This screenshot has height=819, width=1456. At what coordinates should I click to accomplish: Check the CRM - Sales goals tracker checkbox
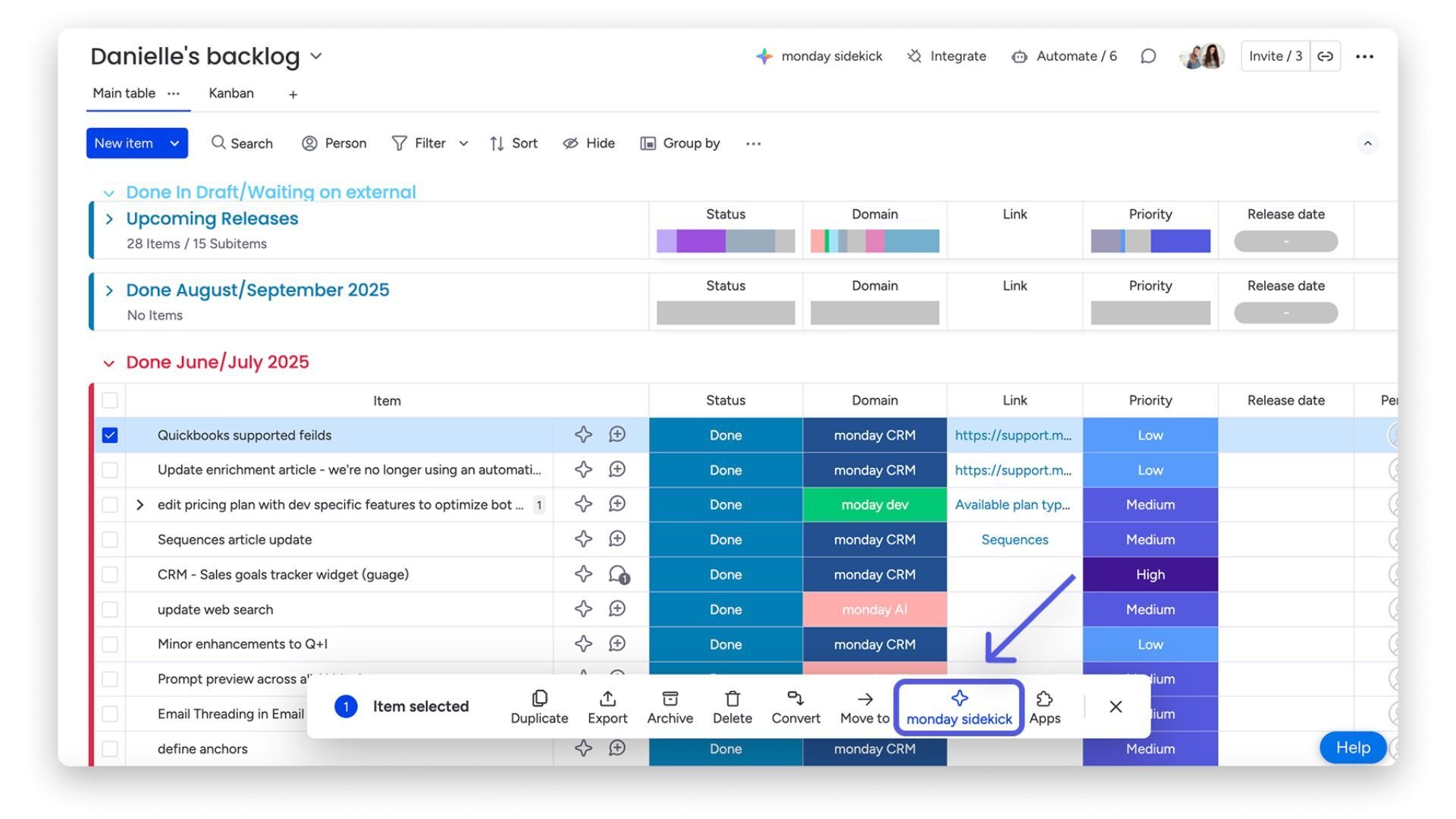(x=110, y=575)
